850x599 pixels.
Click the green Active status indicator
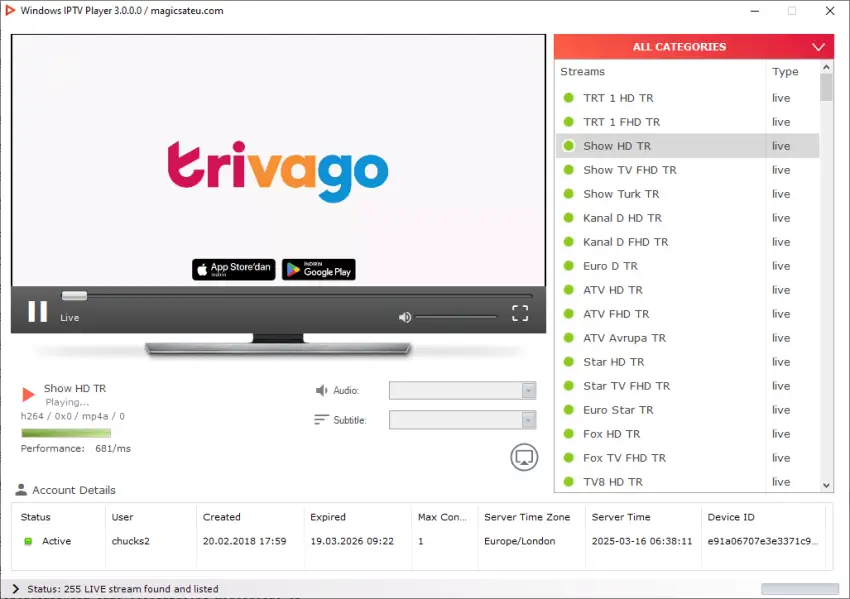[28, 541]
